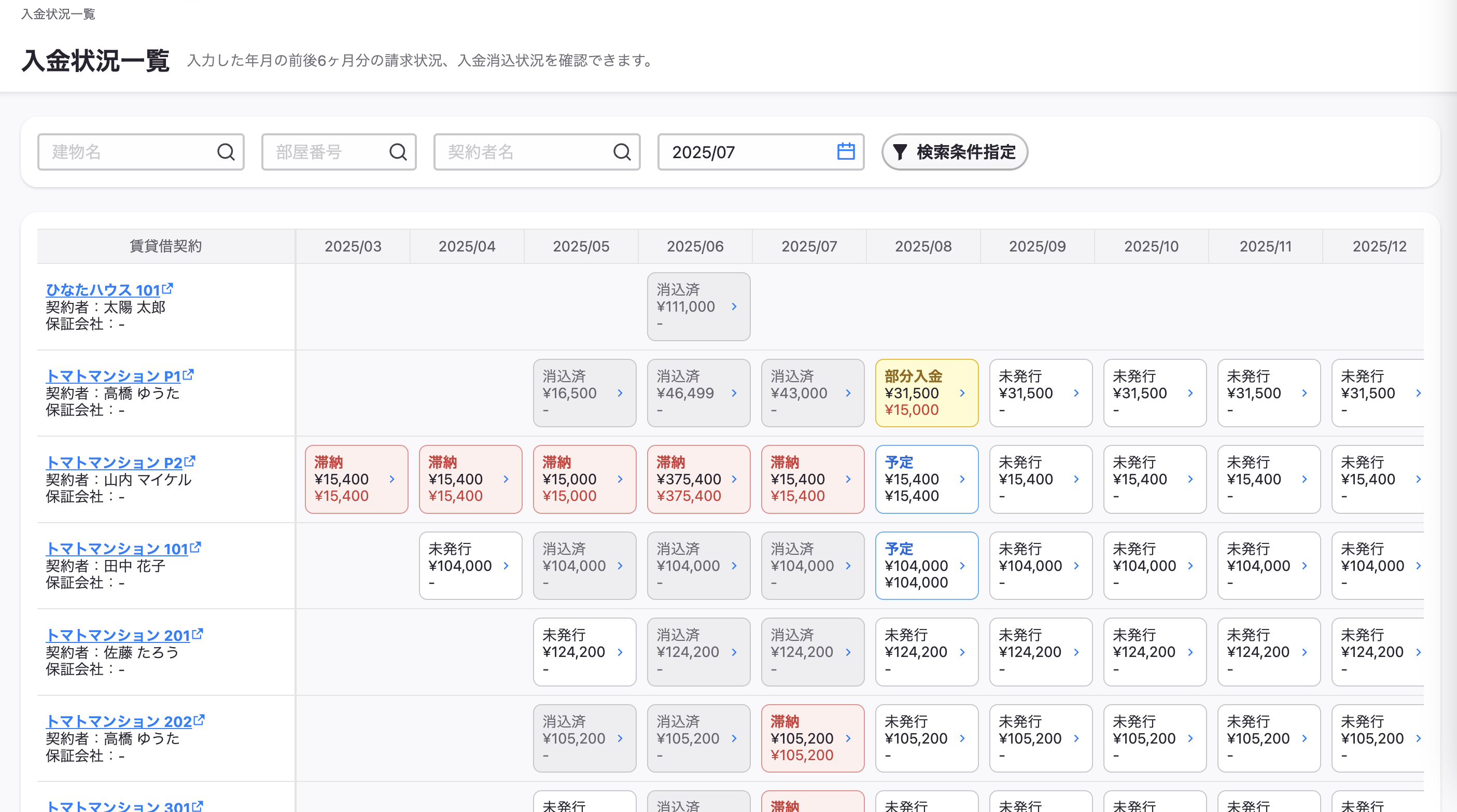Open P2 未発行 ¥15,400 card for 2025/10
1457x812 pixels.
(1155, 479)
